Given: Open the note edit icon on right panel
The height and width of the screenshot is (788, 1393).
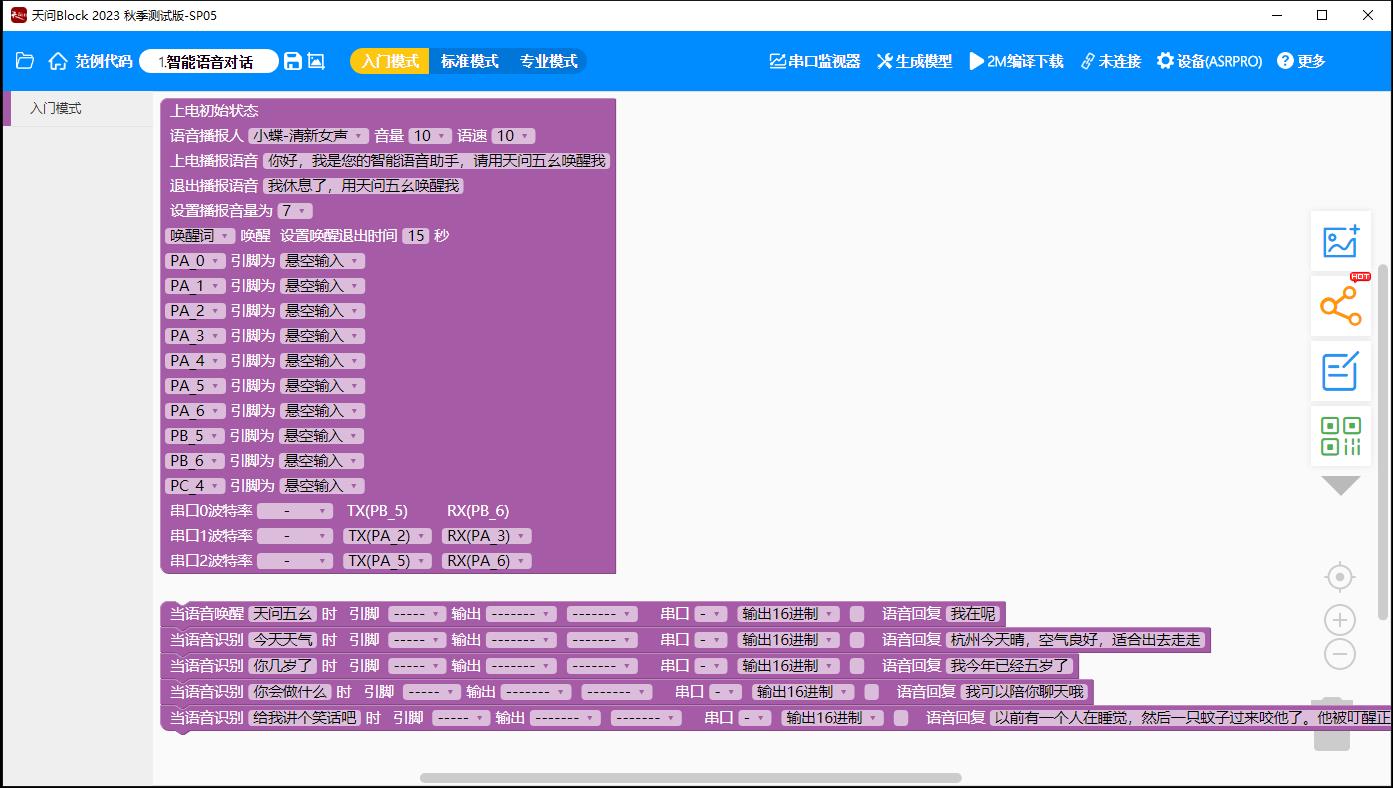Looking at the screenshot, I should 1341,371.
